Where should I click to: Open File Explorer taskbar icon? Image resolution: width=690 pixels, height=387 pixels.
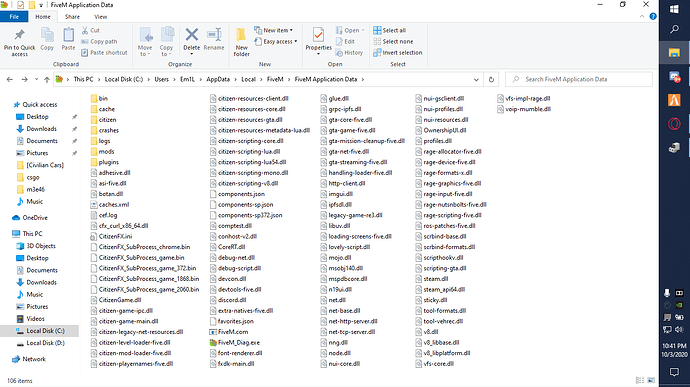(674, 53)
